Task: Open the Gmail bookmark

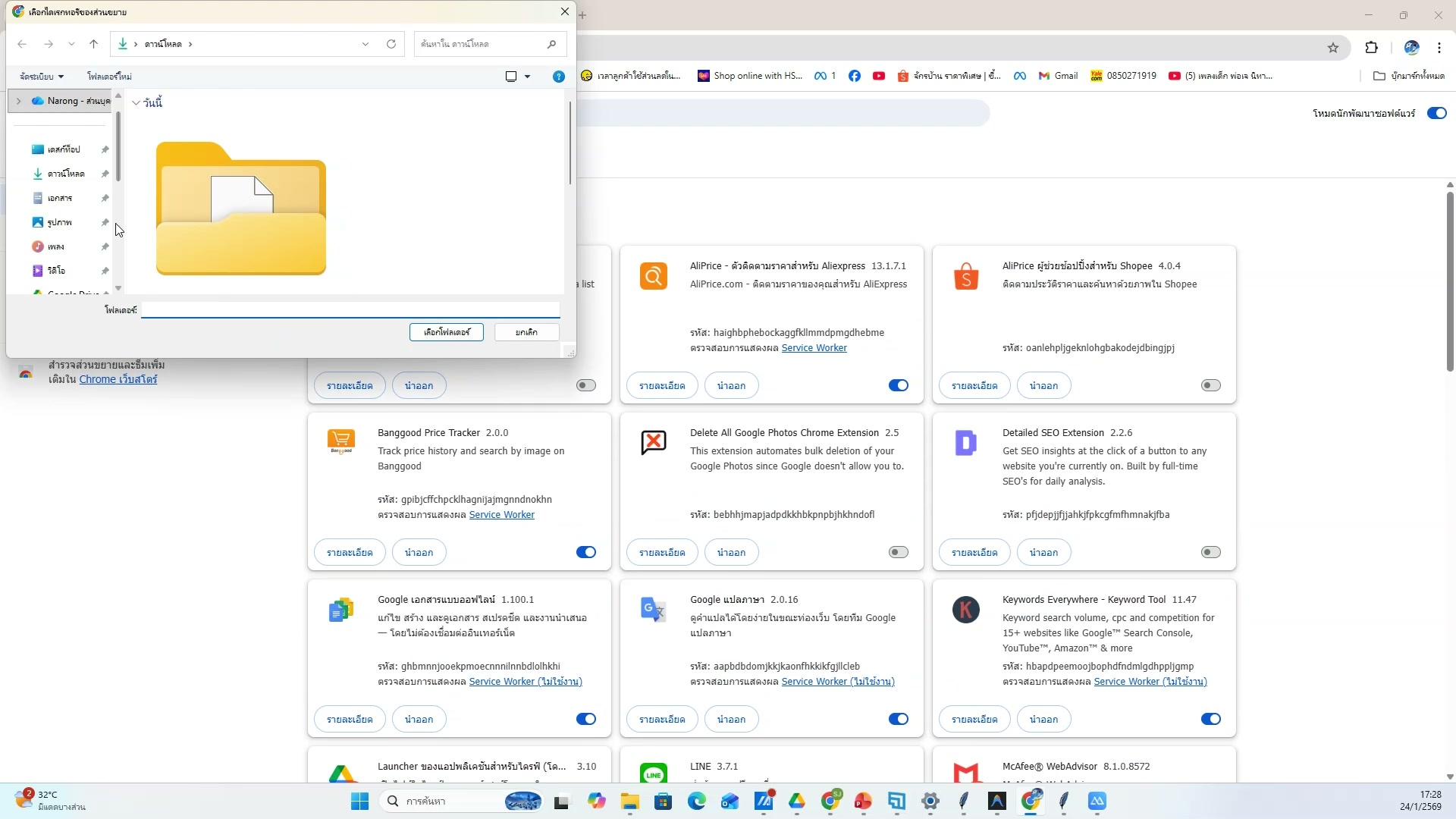Action: 1058,76
